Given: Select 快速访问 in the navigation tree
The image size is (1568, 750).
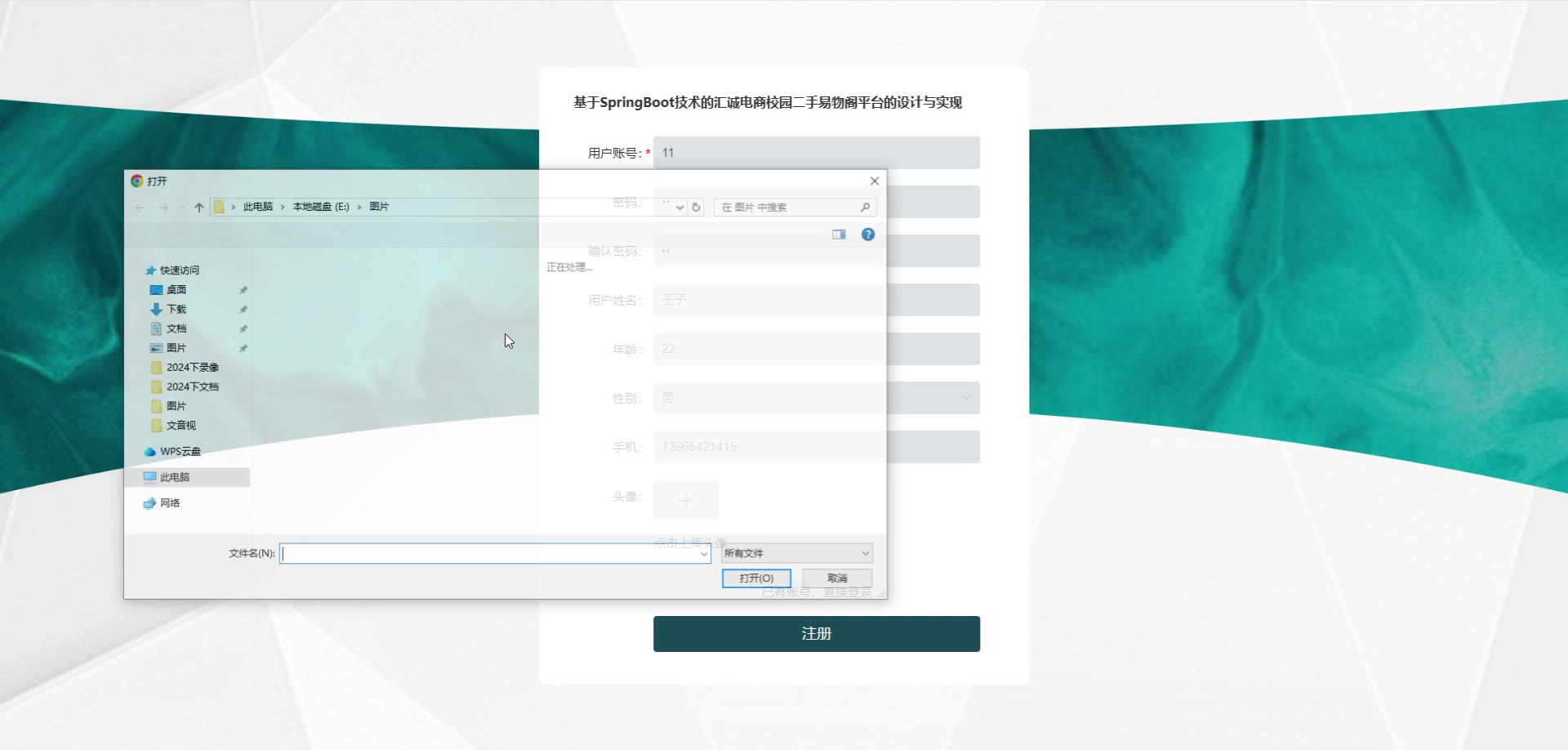Looking at the screenshot, I should point(180,270).
